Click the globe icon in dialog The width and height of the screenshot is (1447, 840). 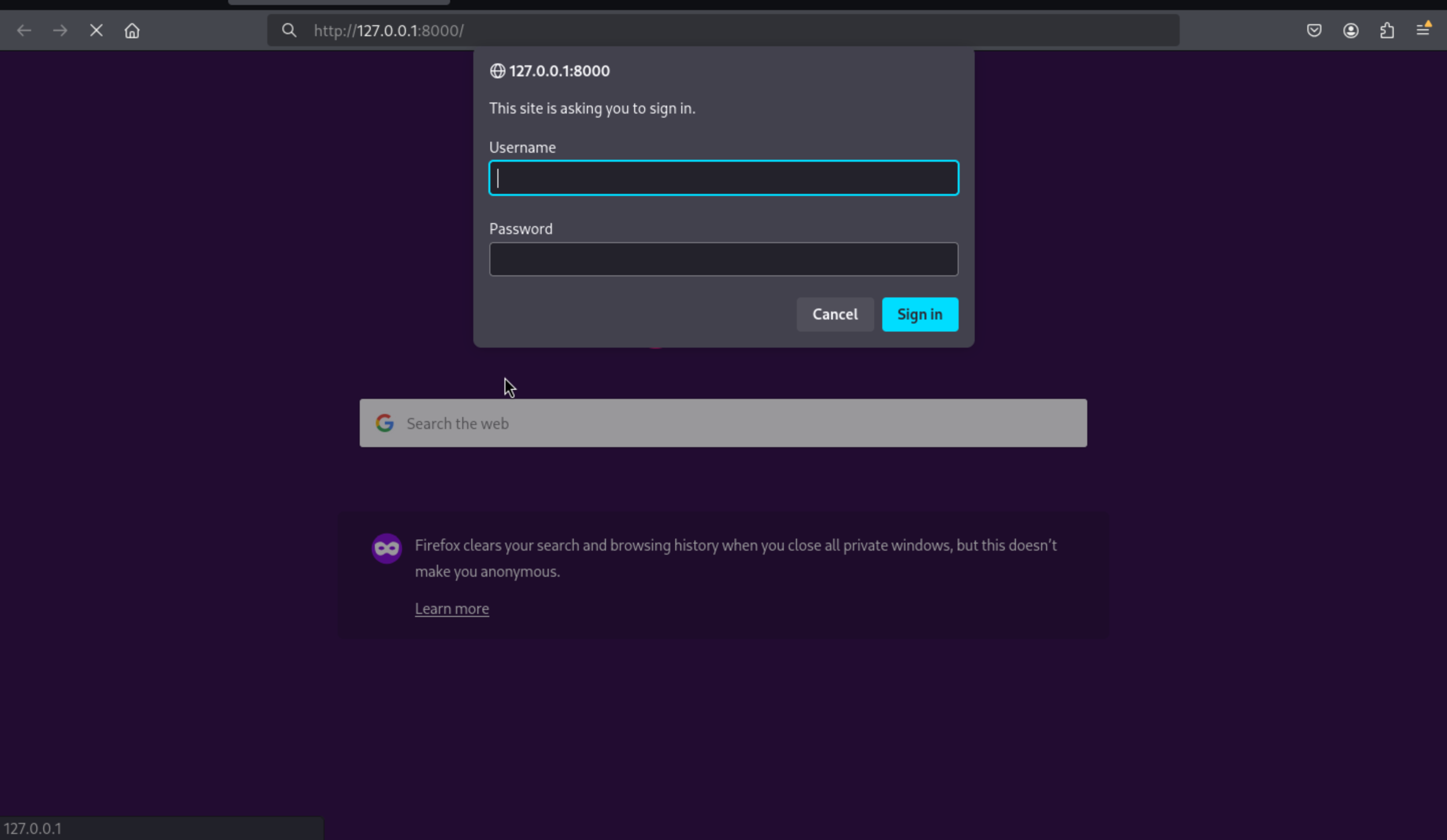tap(497, 71)
